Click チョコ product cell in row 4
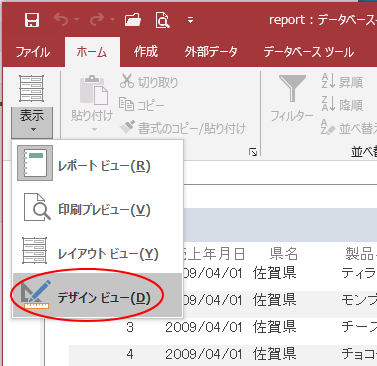Viewport: 377px width, 366px height. tap(359, 354)
